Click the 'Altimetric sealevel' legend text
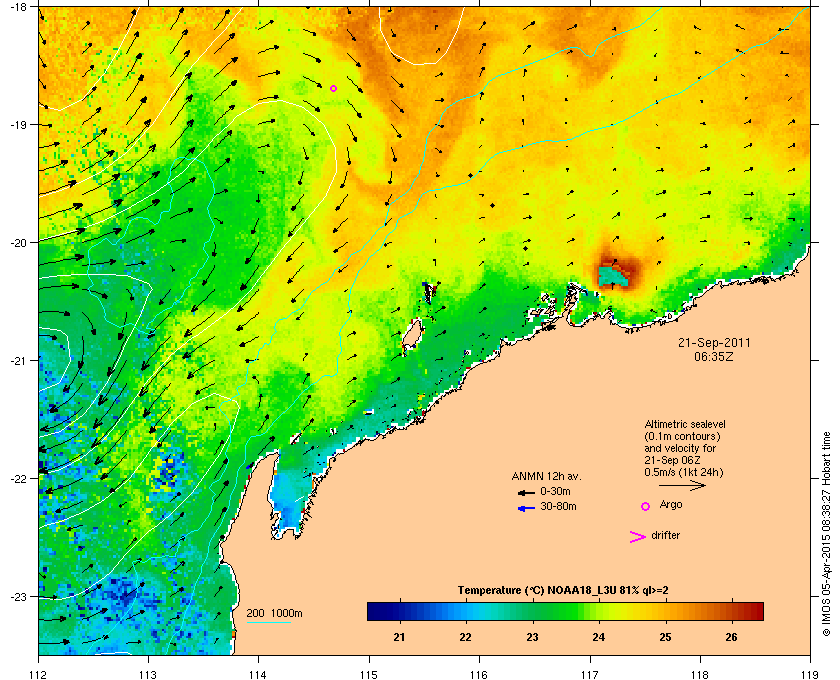 [x=685, y=424]
